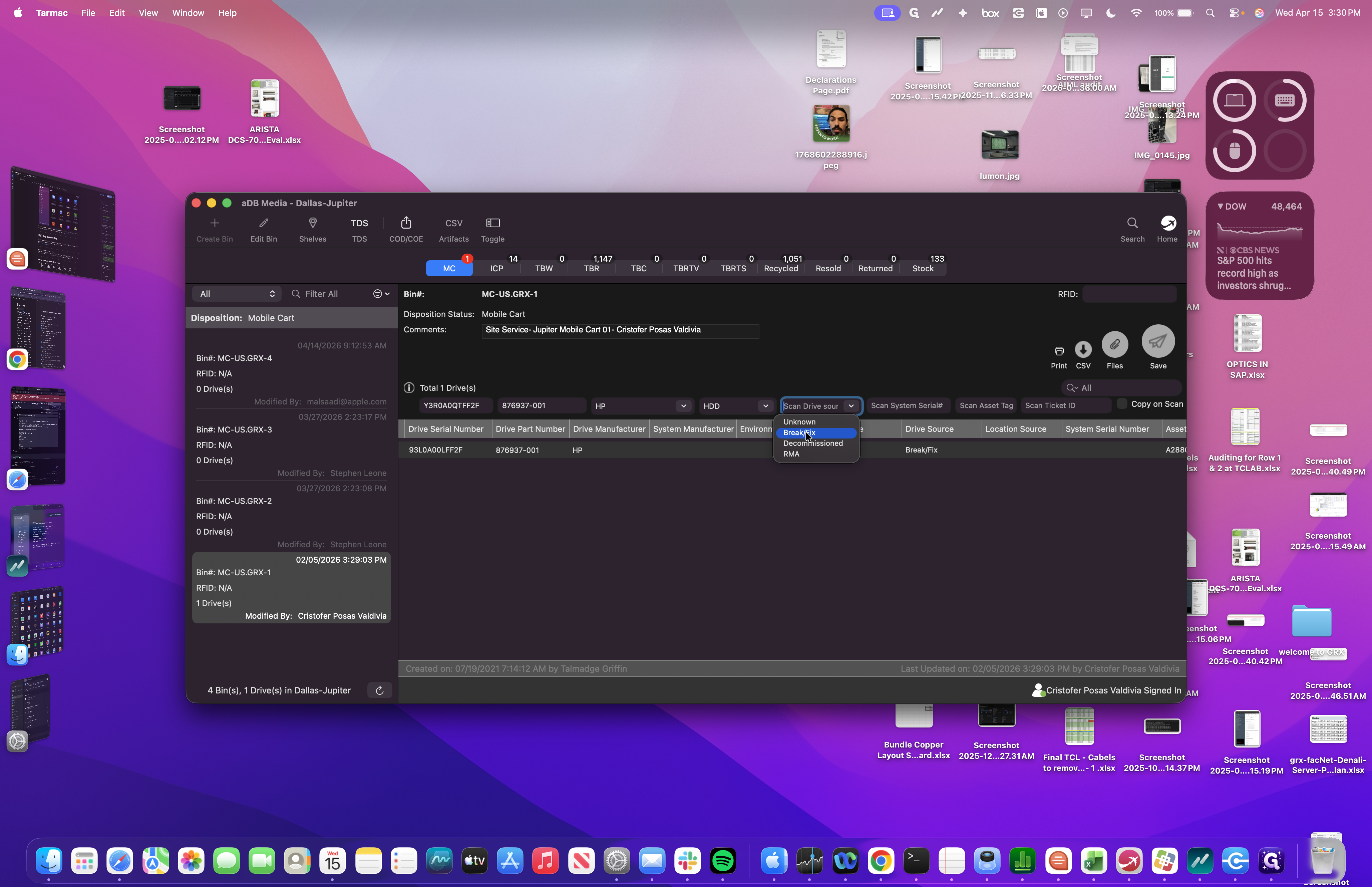
Task: Open the Files paperclip attachment button
Action: [x=1115, y=344]
